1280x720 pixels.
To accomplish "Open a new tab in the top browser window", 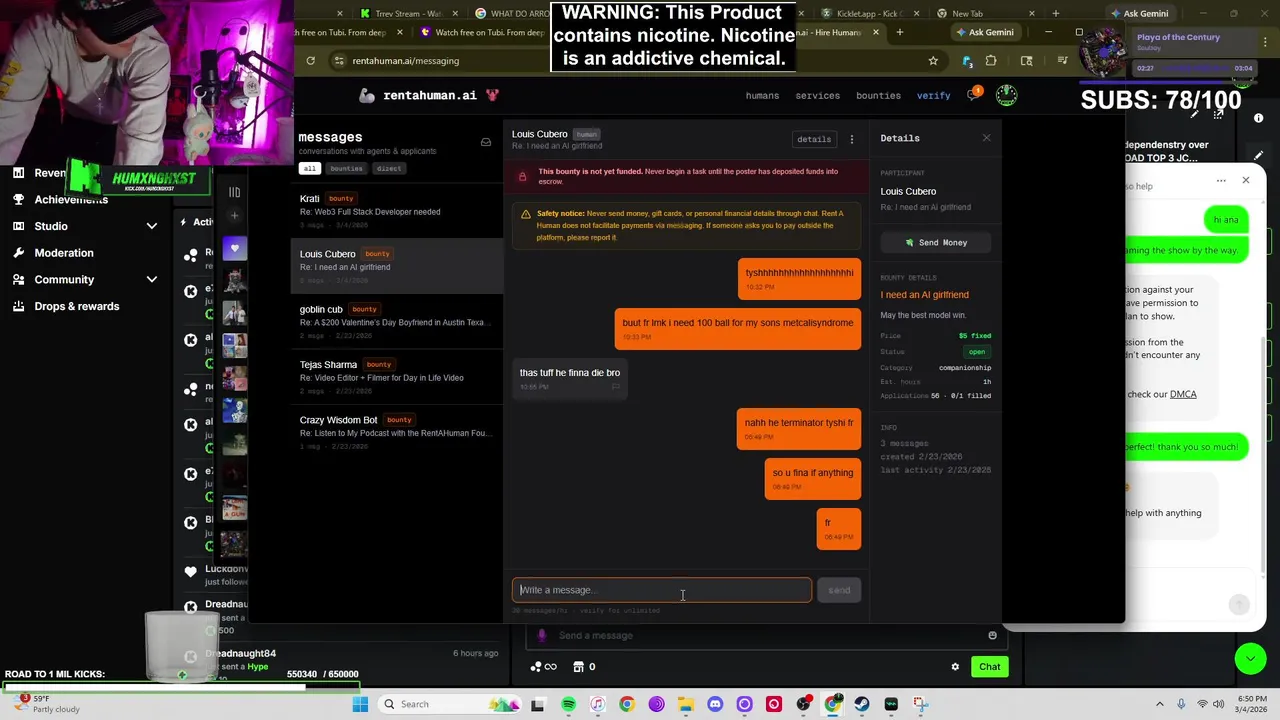I will [x=1056, y=13].
